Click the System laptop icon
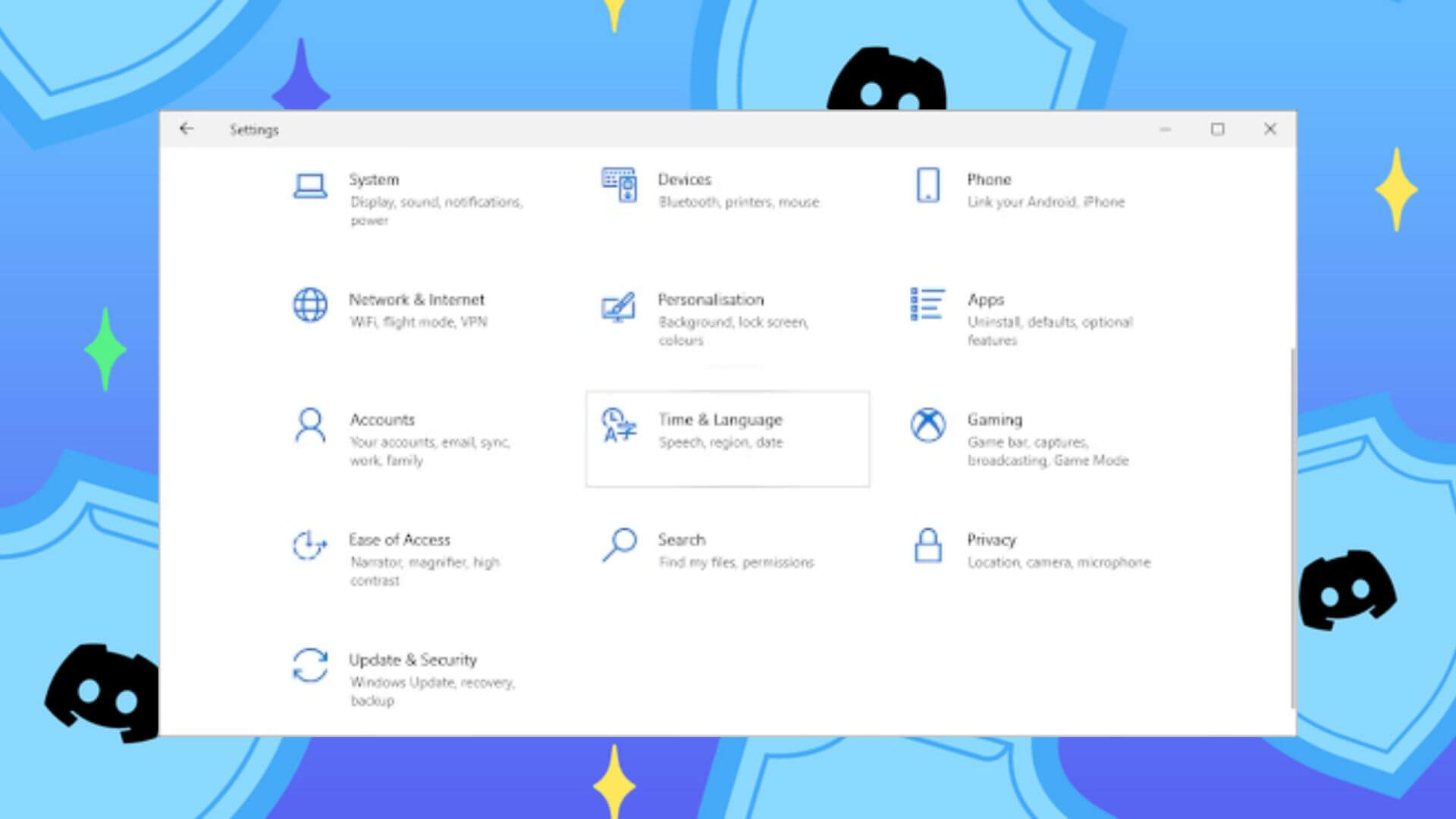Image resolution: width=1456 pixels, height=819 pixels. [x=310, y=186]
